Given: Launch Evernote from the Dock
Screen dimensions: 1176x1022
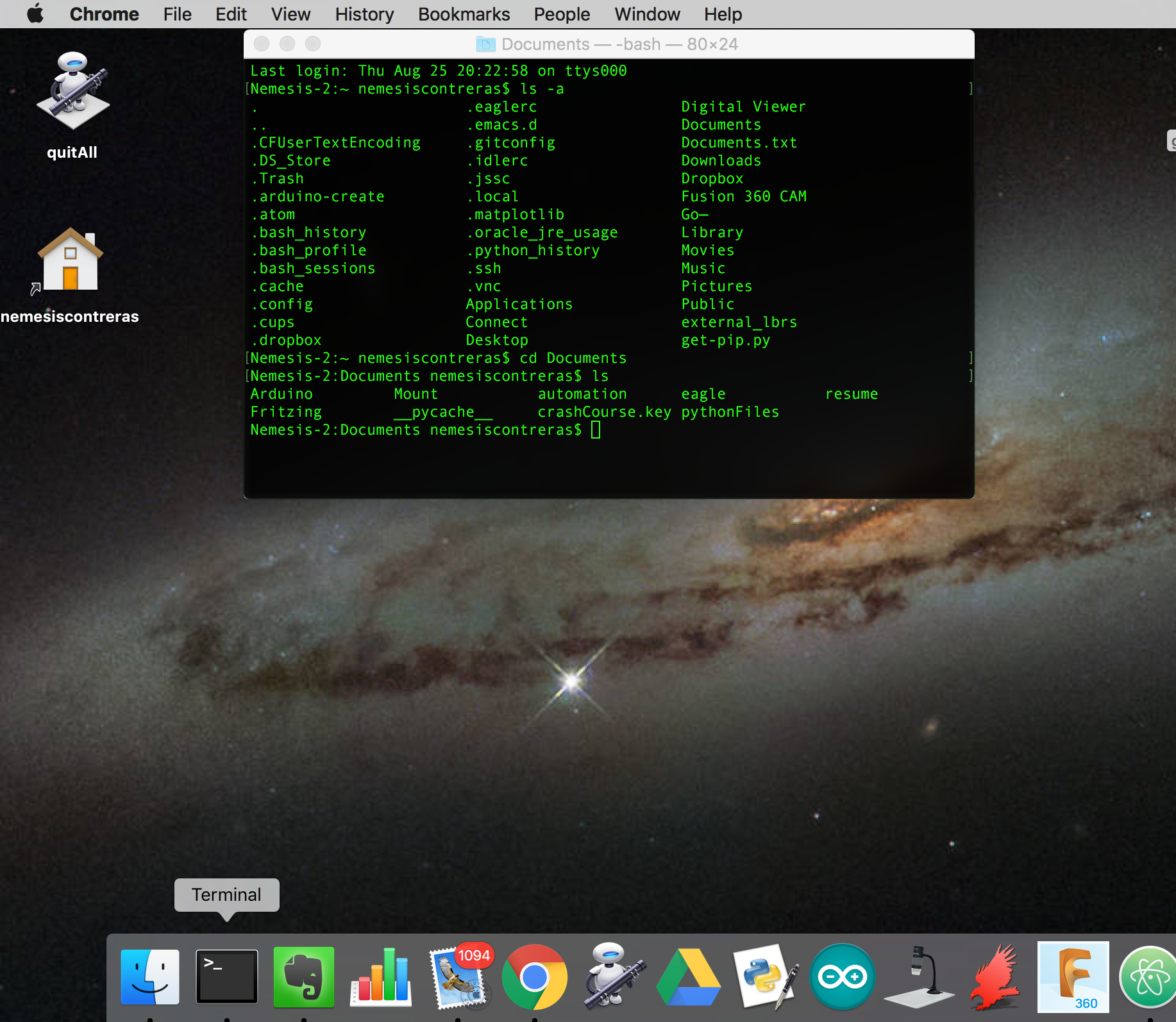Looking at the screenshot, I should click(x=303, y=976).
